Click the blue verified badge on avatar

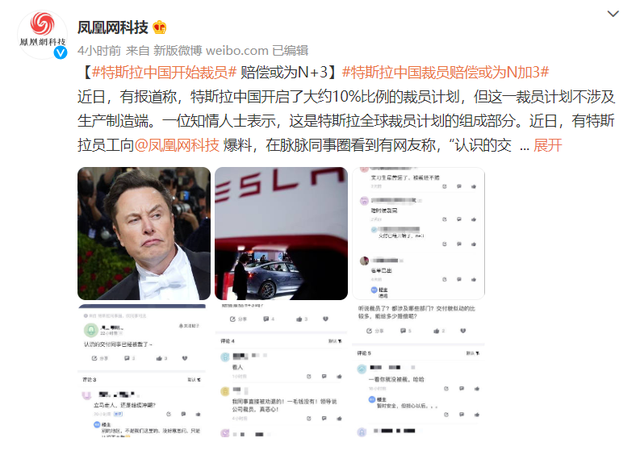pos(60,52)
